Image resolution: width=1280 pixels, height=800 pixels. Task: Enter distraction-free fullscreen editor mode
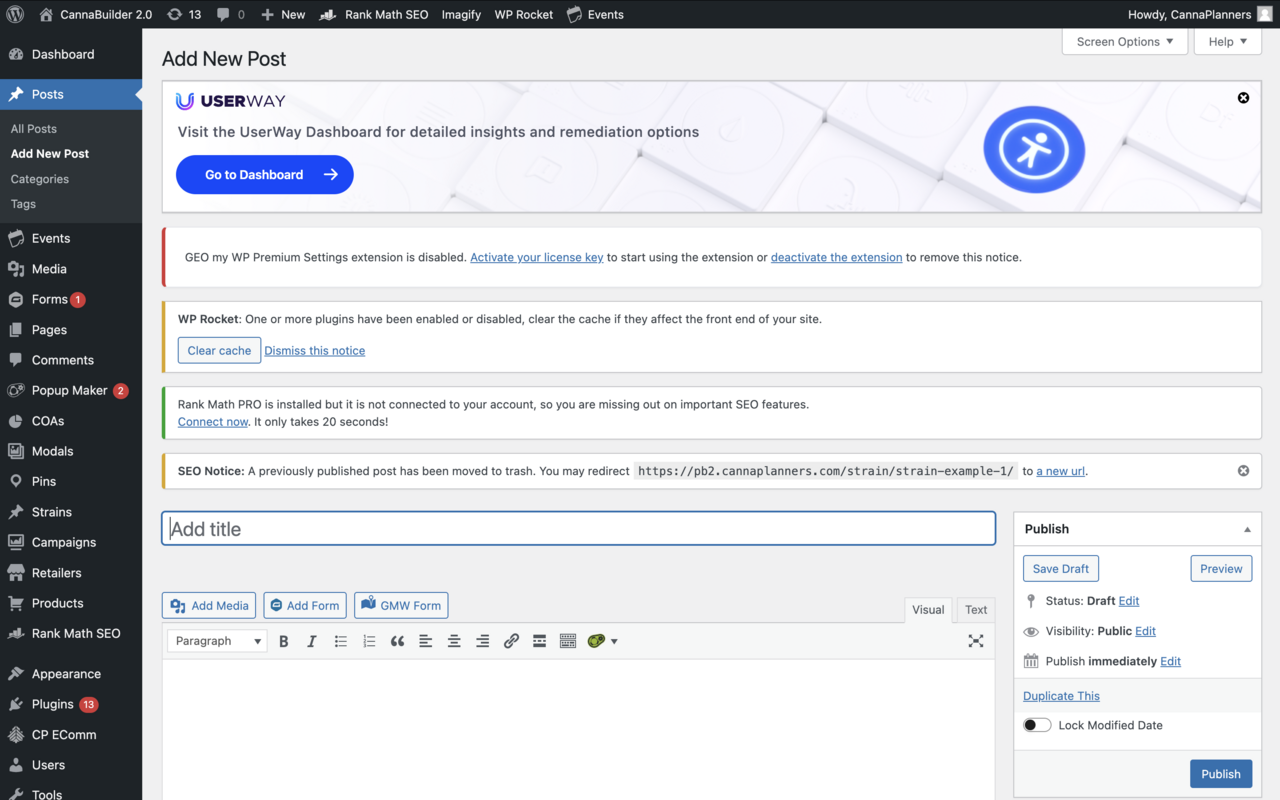pos(976,641)
